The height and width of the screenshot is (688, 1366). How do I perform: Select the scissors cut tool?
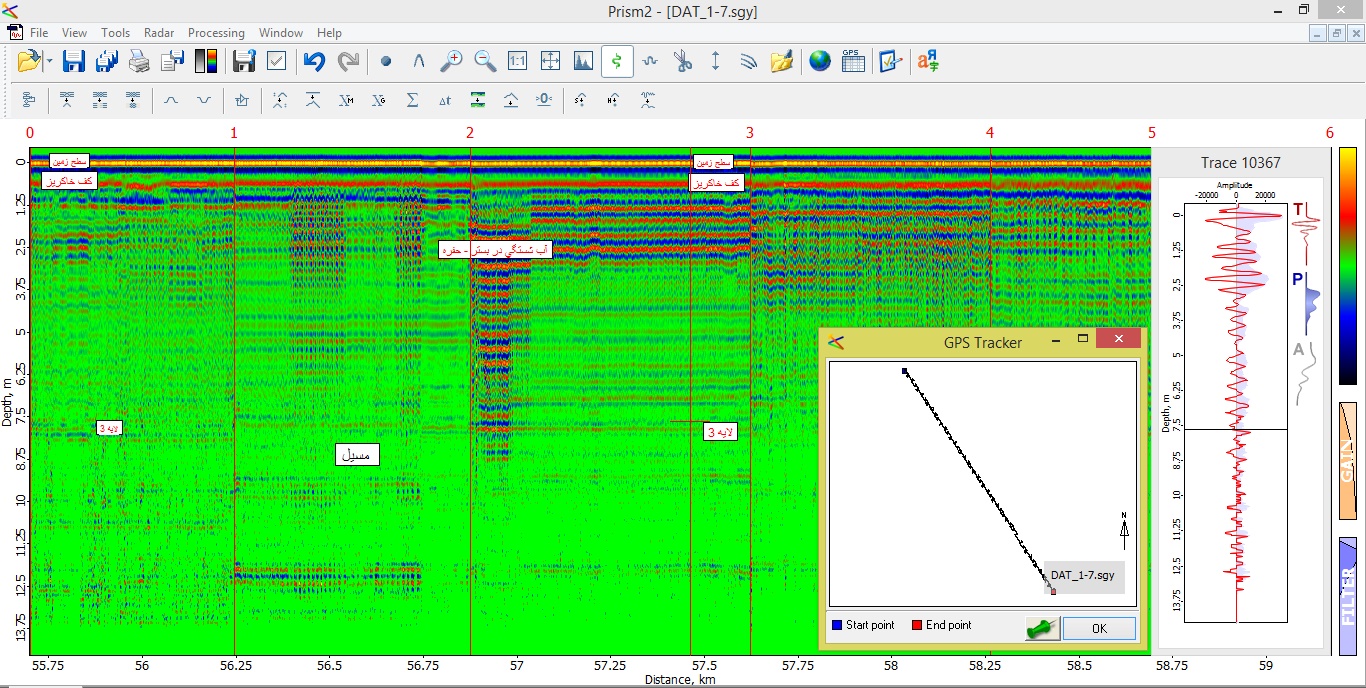683,61
